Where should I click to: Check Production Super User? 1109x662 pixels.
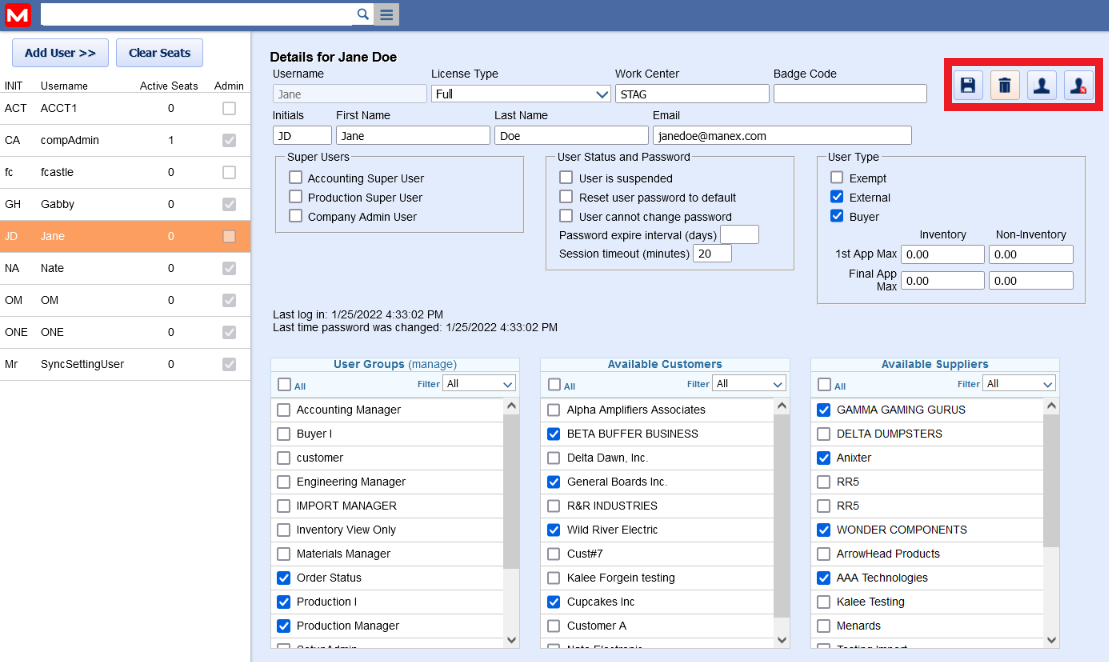(x=296, y=197)
